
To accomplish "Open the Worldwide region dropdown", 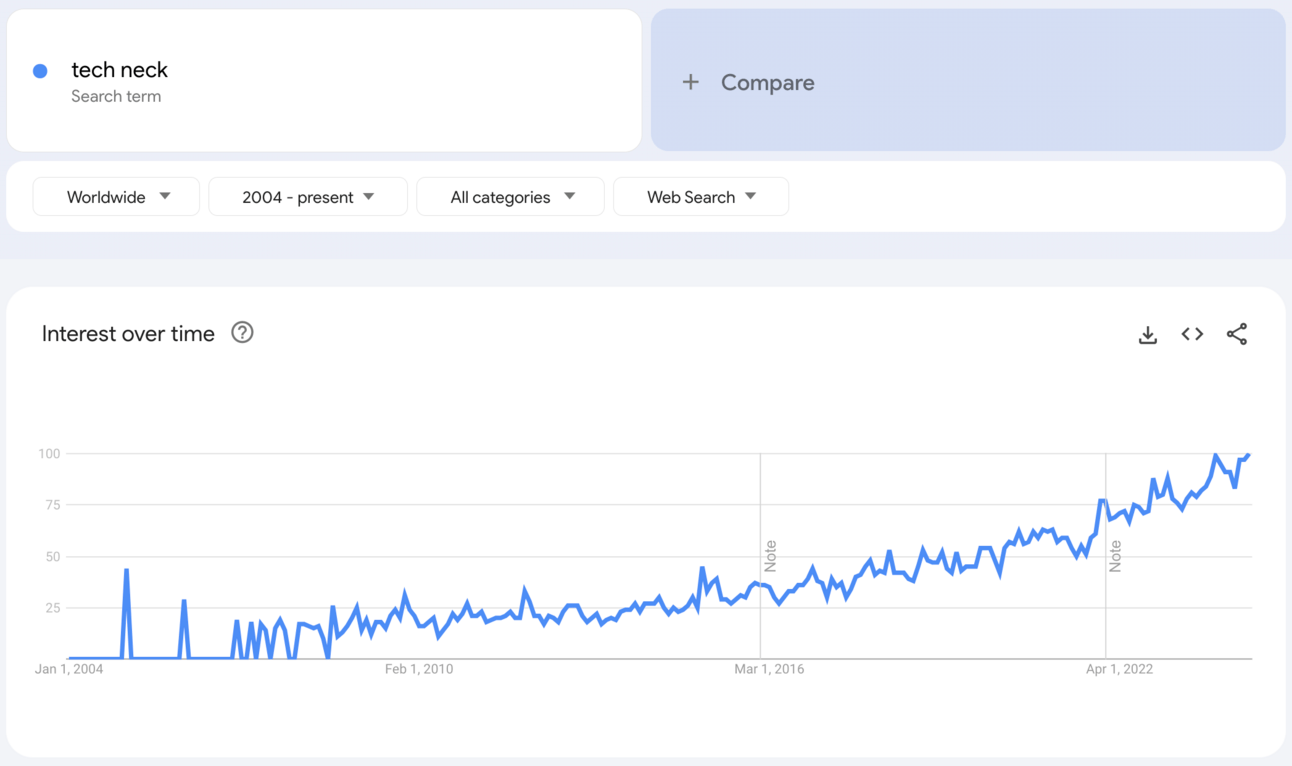I will (116, 197).
